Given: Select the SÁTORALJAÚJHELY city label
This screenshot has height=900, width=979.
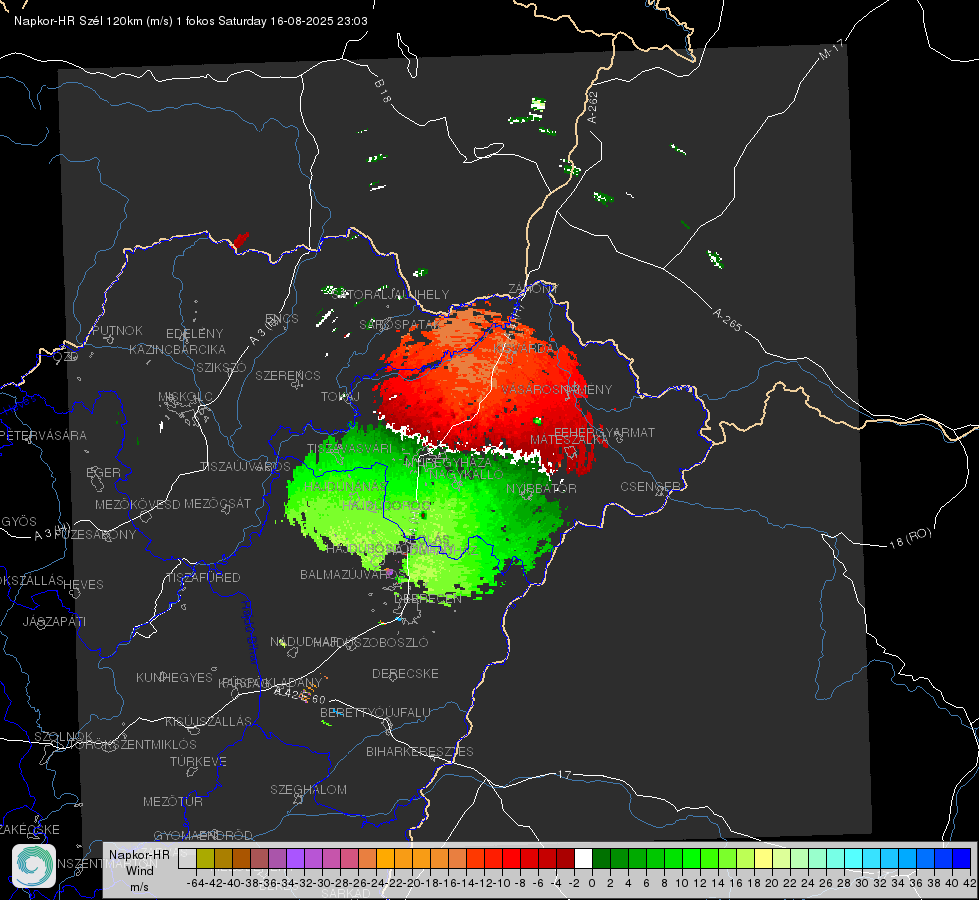Looking at the screenshot, I should pos(390,294).
